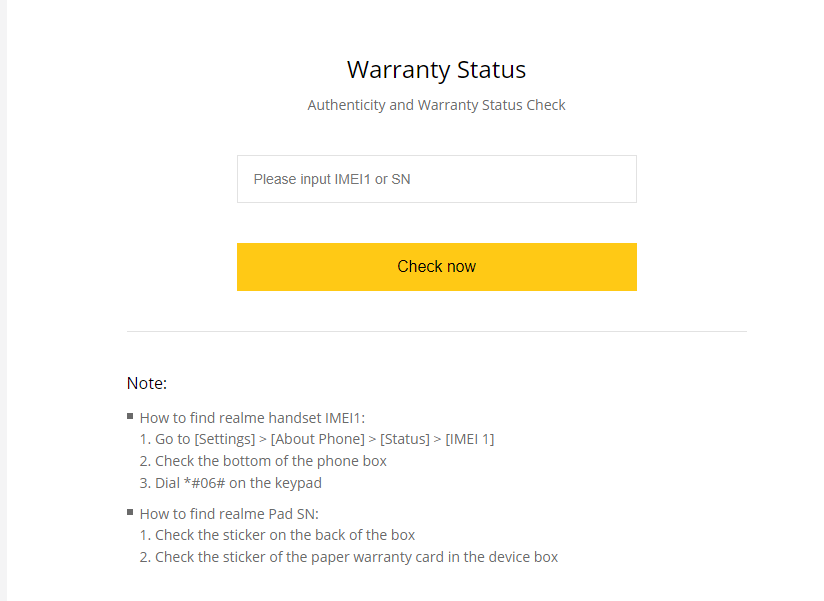
Task: Click the input field labeled 'Please input IMEI1 or SN'
Action: pos(436,178)
